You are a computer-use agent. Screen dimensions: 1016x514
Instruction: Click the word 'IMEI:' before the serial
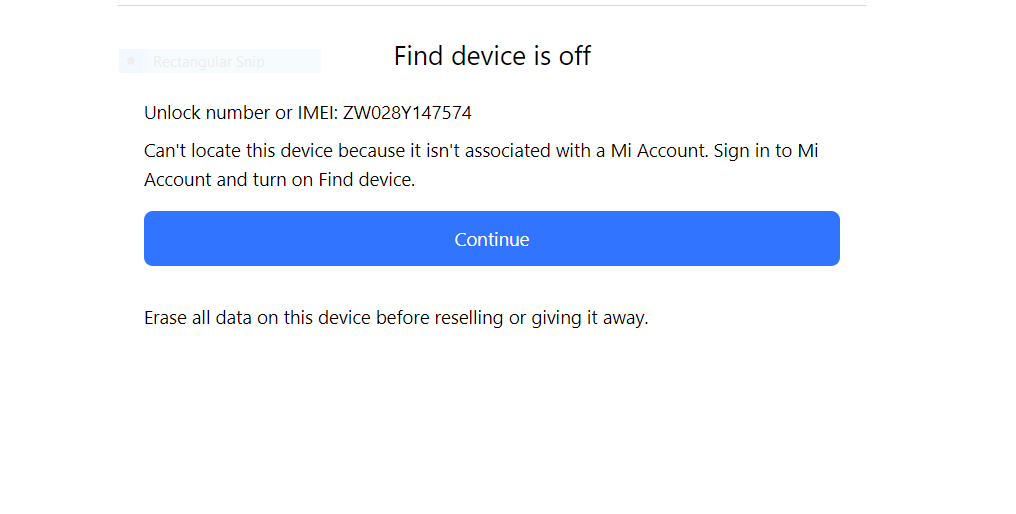318,113
